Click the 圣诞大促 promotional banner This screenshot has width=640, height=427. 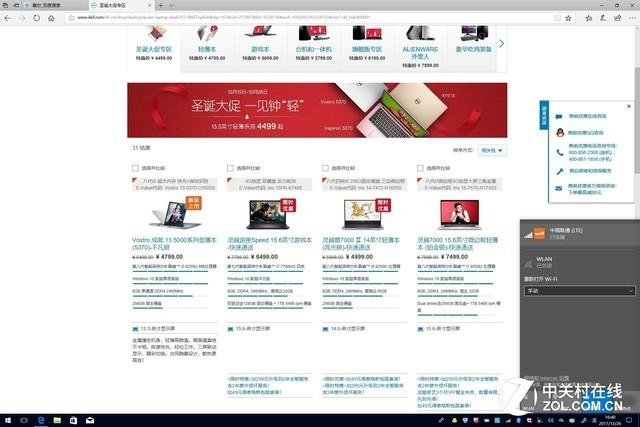click(x=317, y=110)
